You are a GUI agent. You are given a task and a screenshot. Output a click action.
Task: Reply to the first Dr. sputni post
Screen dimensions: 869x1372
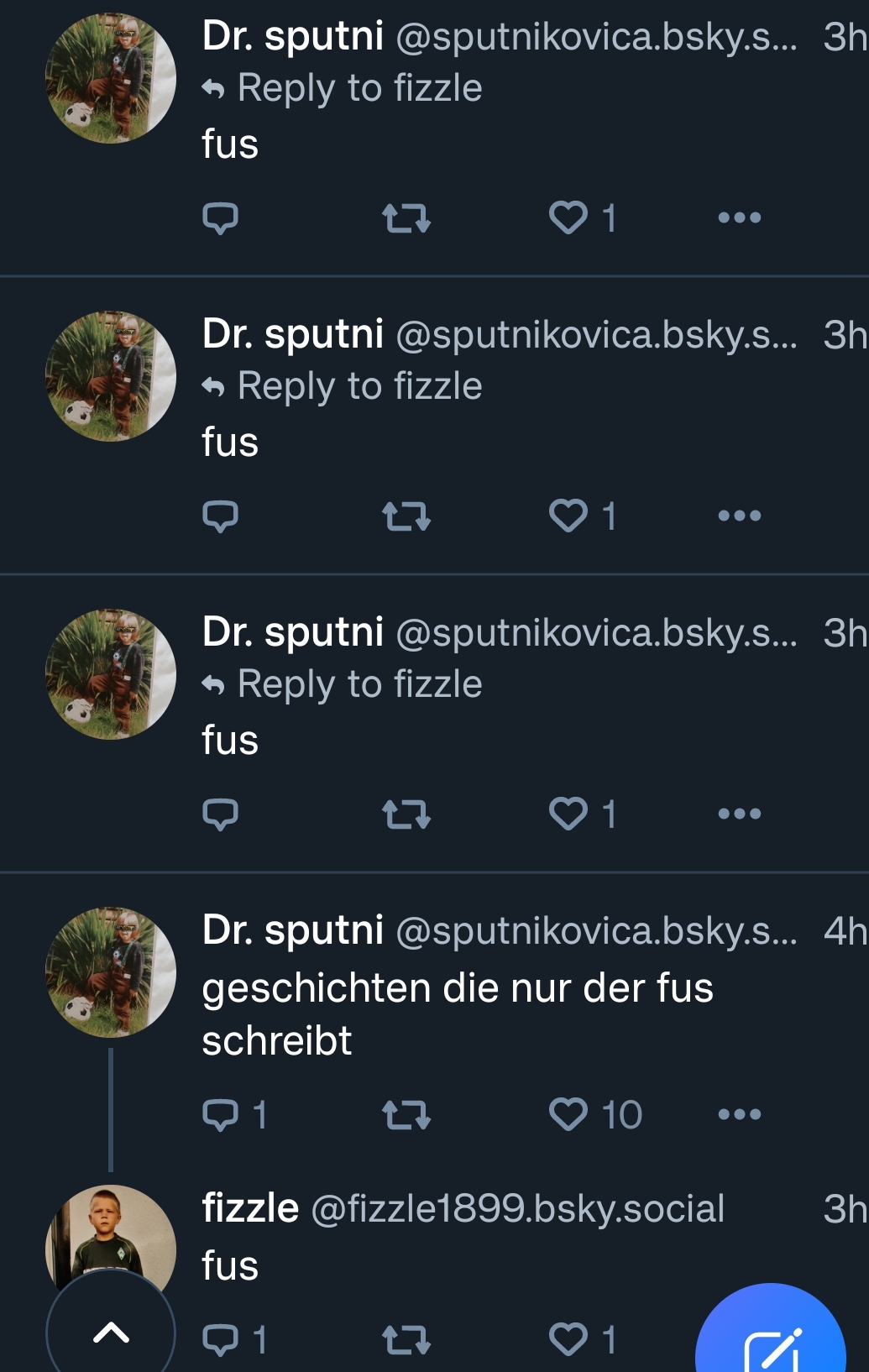click(x=220, y=218)
